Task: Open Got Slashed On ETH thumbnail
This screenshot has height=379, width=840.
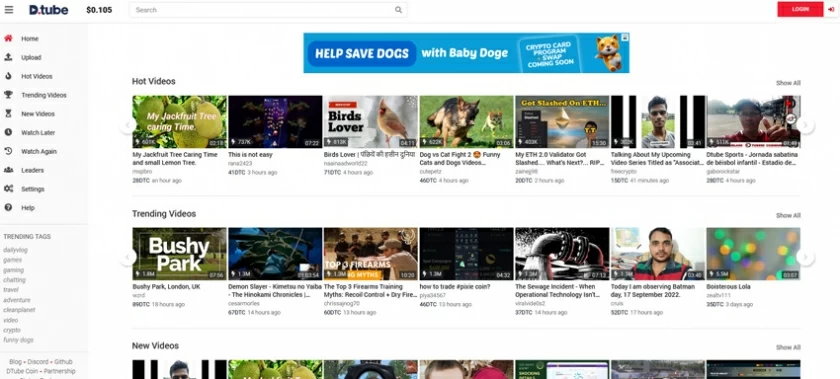Action: [x=562, y=122]
